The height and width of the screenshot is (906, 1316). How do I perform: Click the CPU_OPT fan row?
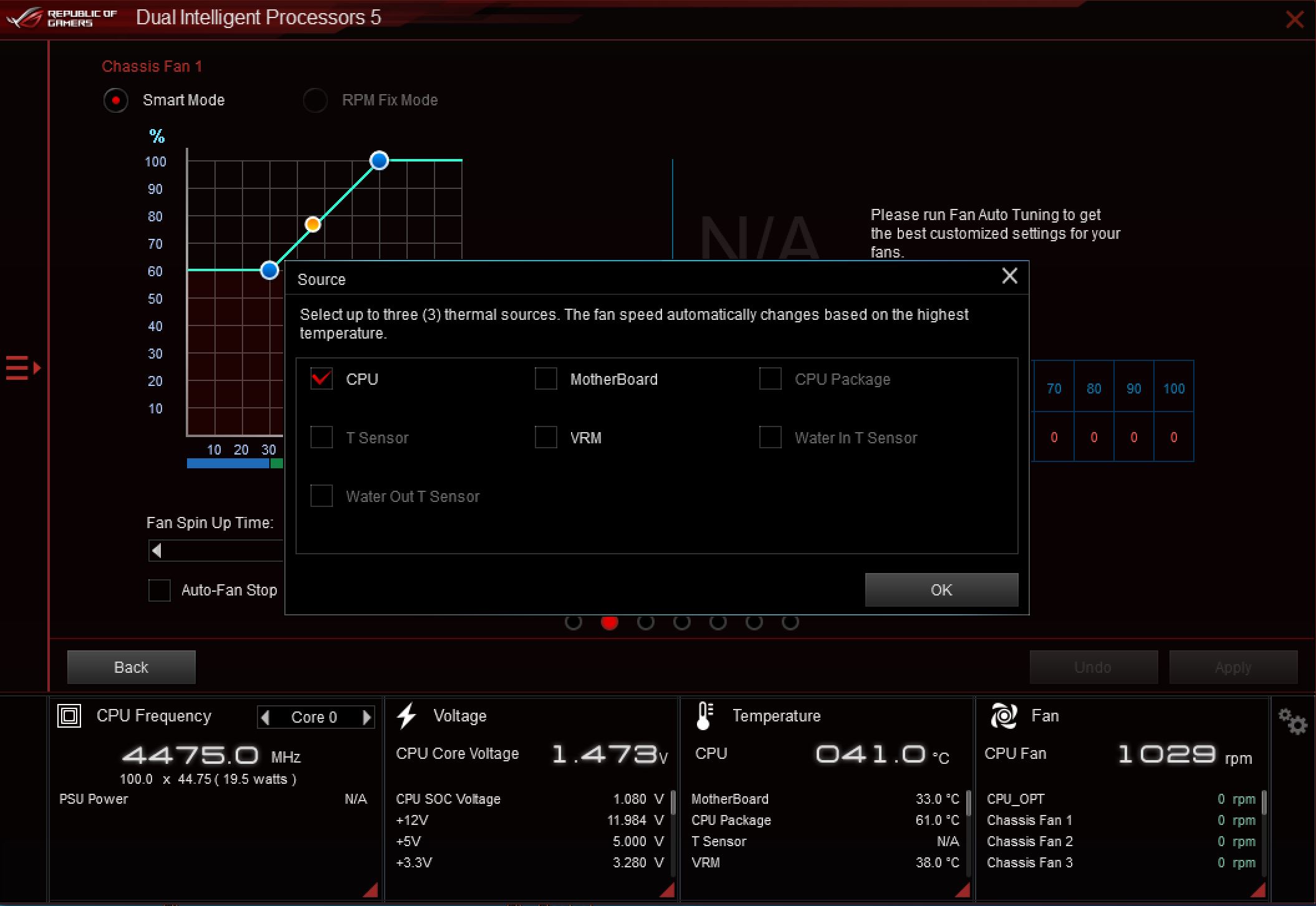pos(1121,799)
